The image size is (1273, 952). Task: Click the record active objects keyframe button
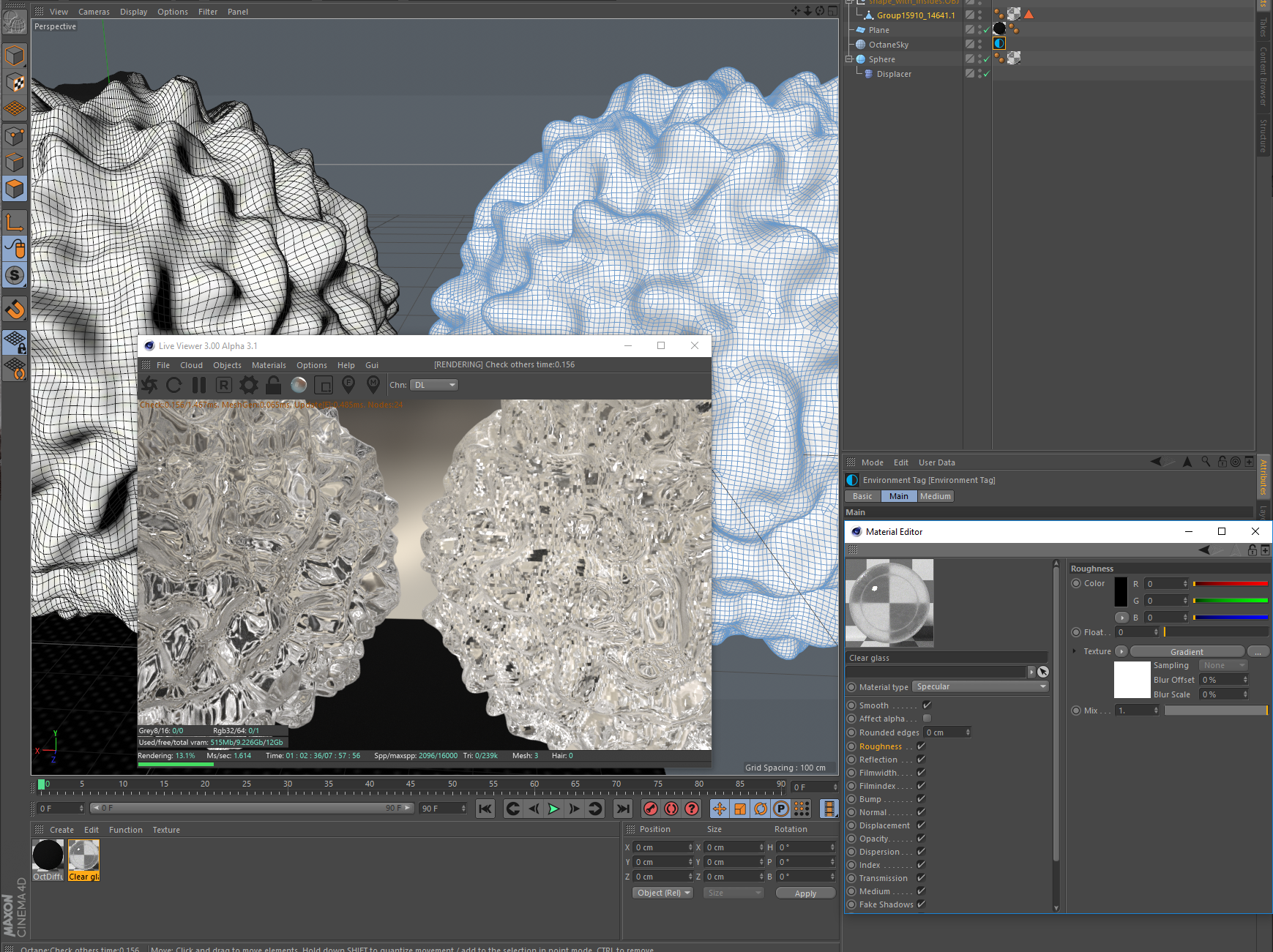pos(650,809)
